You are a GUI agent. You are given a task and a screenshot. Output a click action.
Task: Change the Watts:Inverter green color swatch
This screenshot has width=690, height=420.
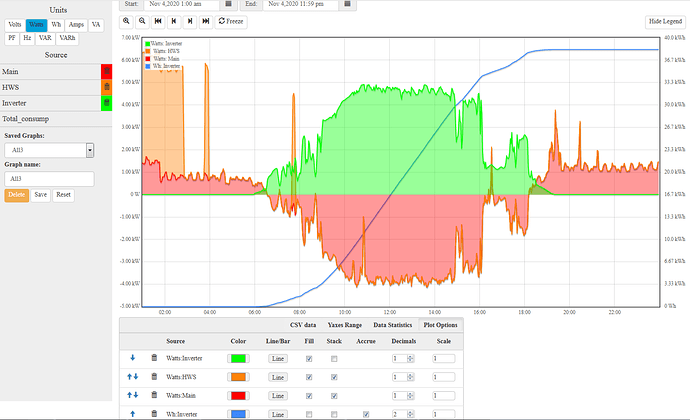pyautogui.click(x=239, y=358)
